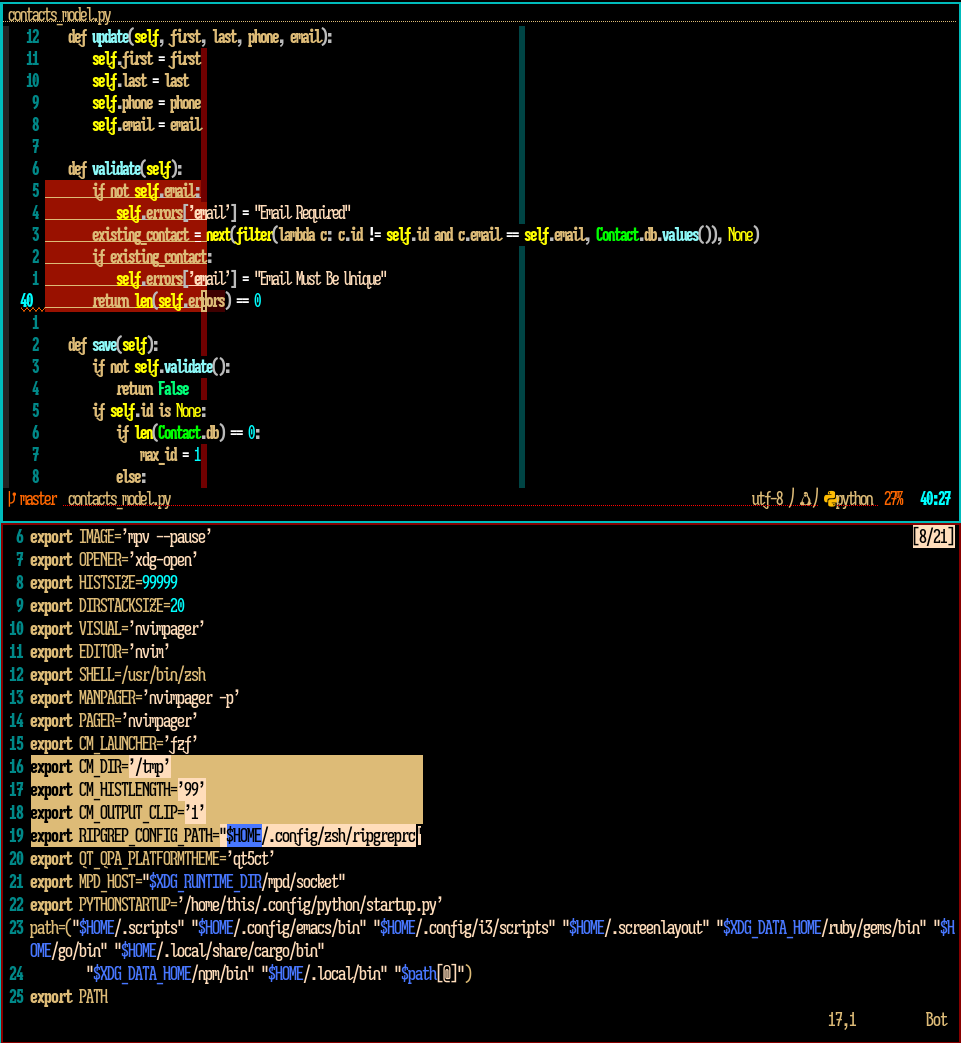Click the 'else:' line
Image resolution: width=961 pixels, height=1043 pixels.
132,477
